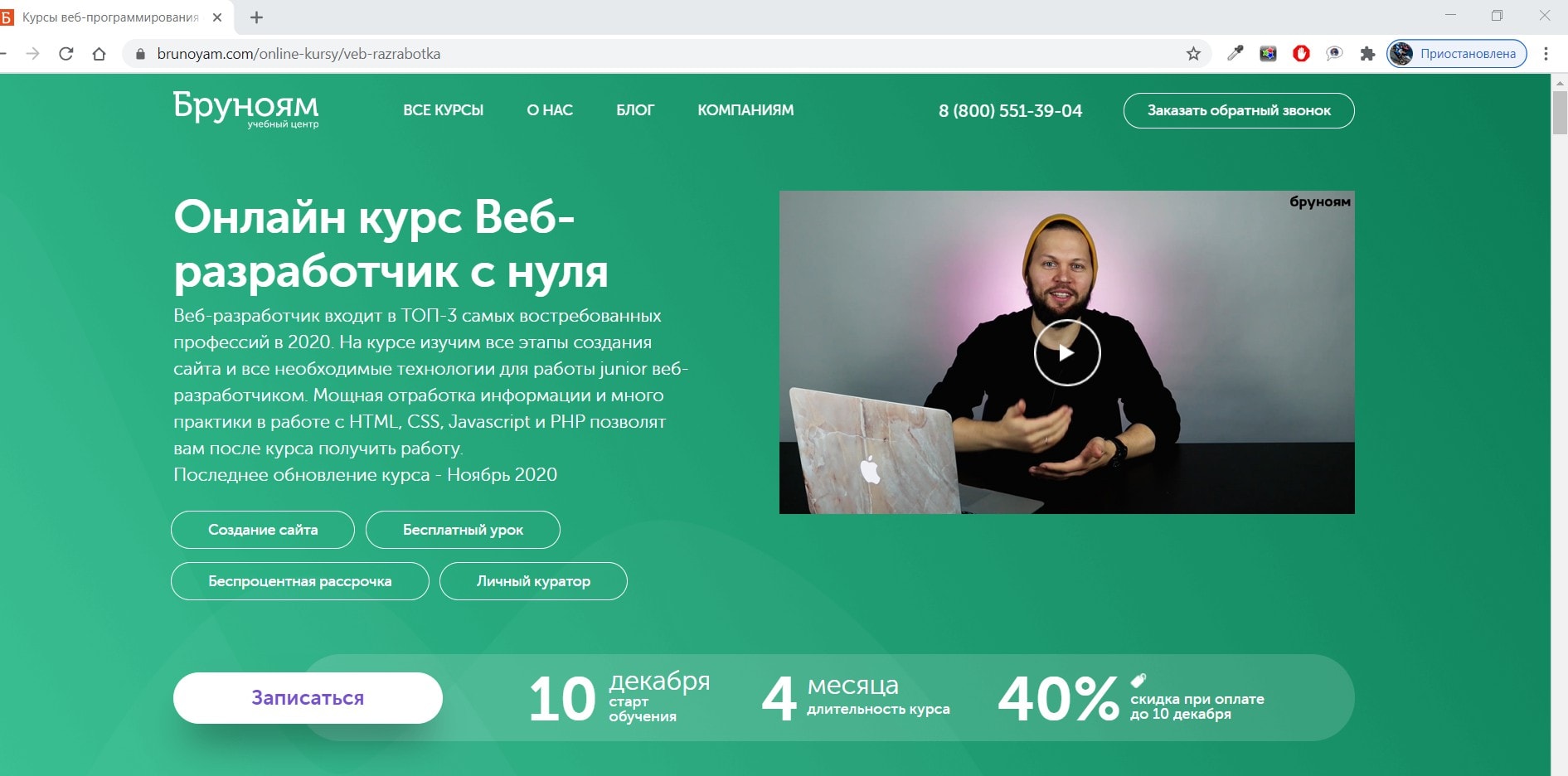The height and width of the screenshot is (776, 1568).
Task: Click the Беспроцентная рассрочка pill button
Action: 300,581
